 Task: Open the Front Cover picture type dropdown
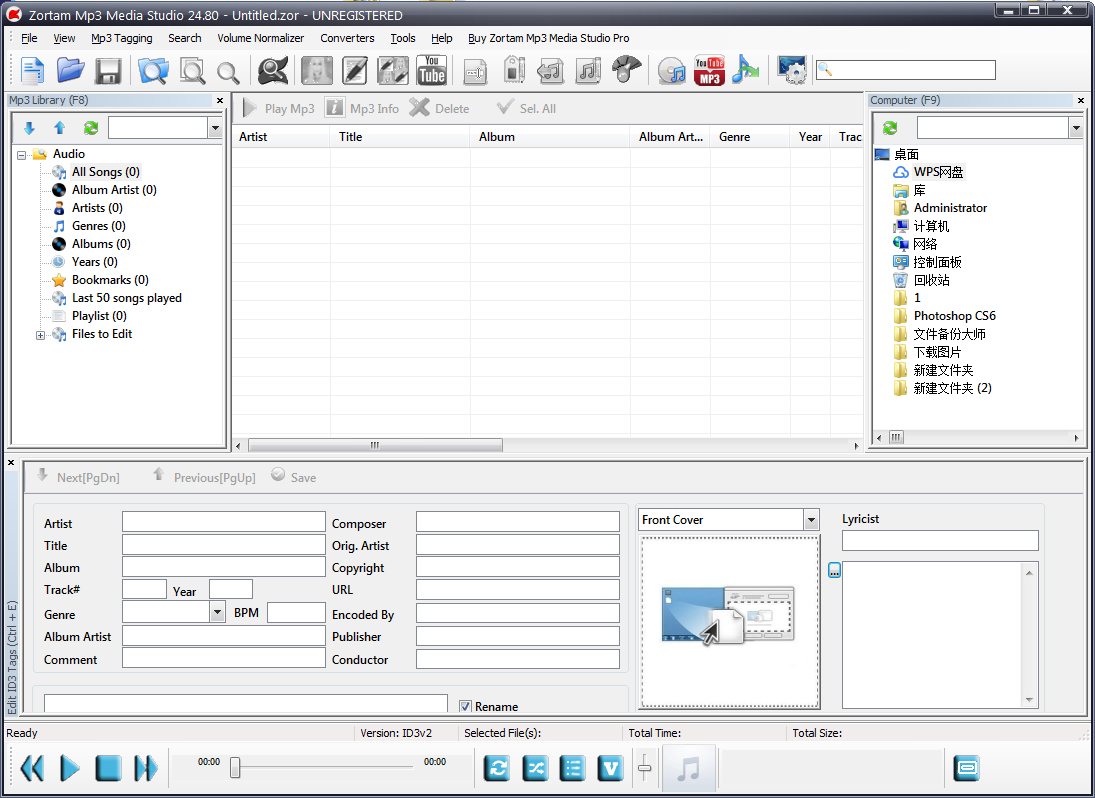pyautogui.click(x=811, y=519)
